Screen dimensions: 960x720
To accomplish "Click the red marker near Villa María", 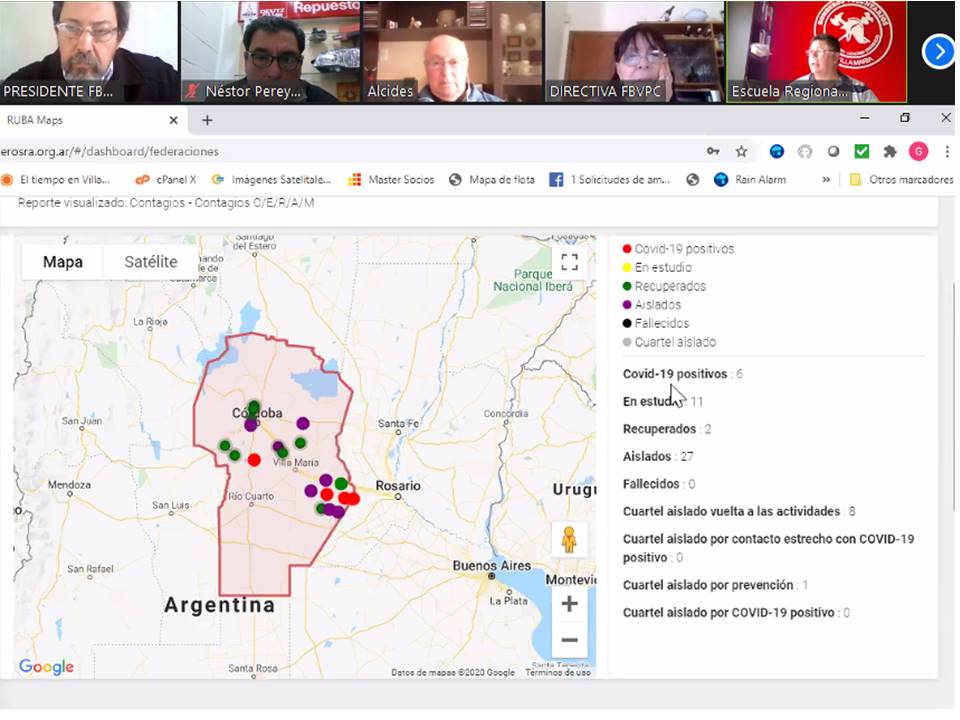I will (x=254, y=460).
